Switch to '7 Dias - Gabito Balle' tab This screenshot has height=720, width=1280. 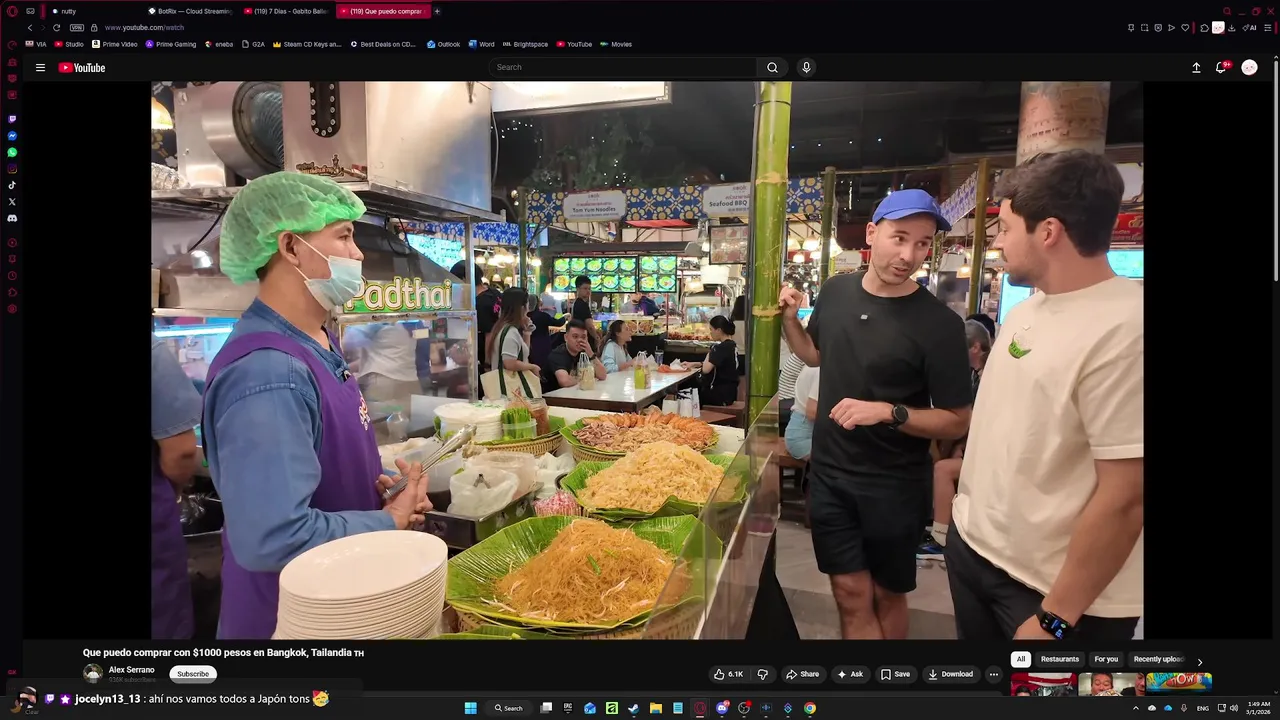click(286, 11)
